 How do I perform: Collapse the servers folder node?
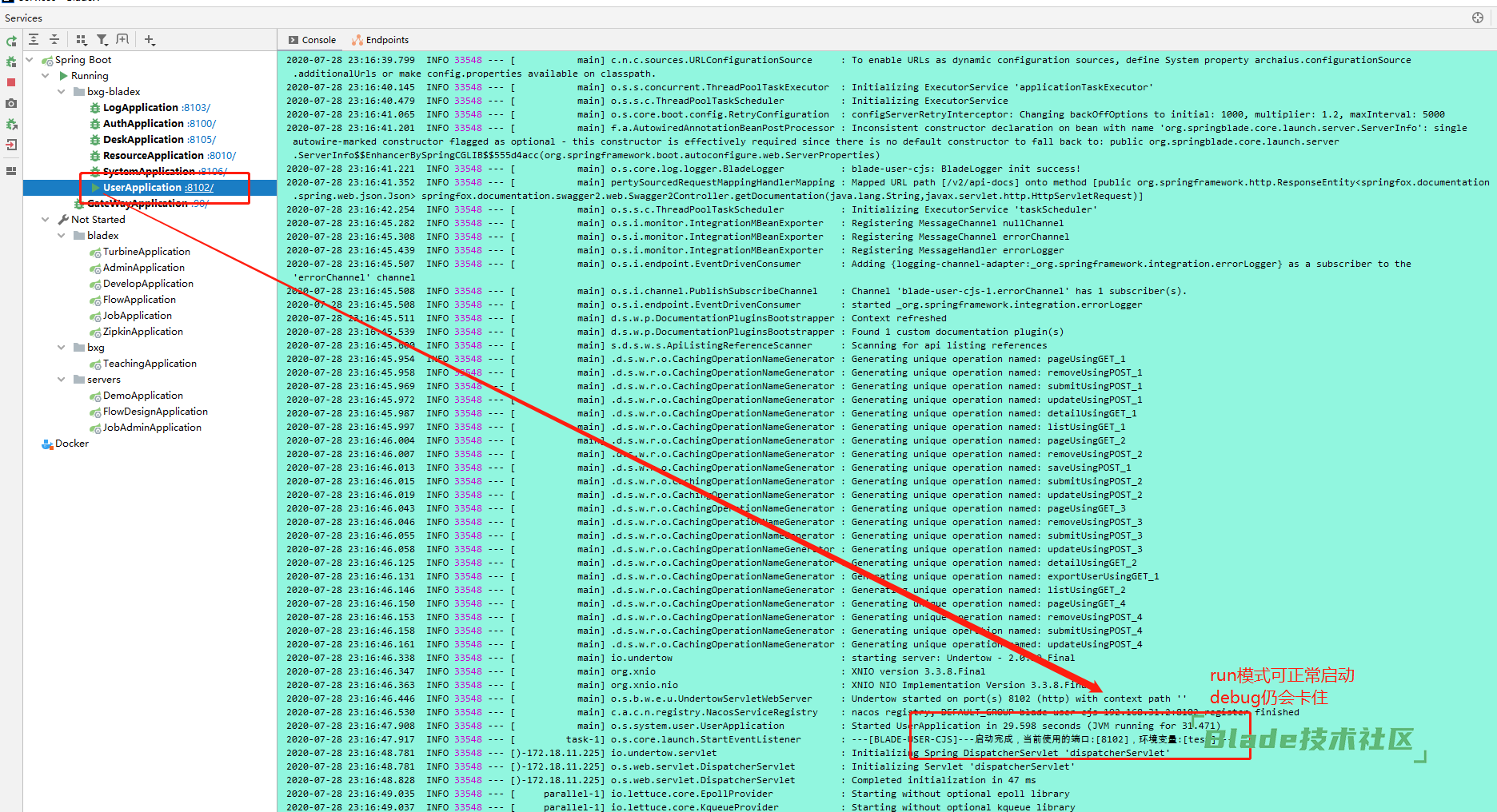click(62, 380)
